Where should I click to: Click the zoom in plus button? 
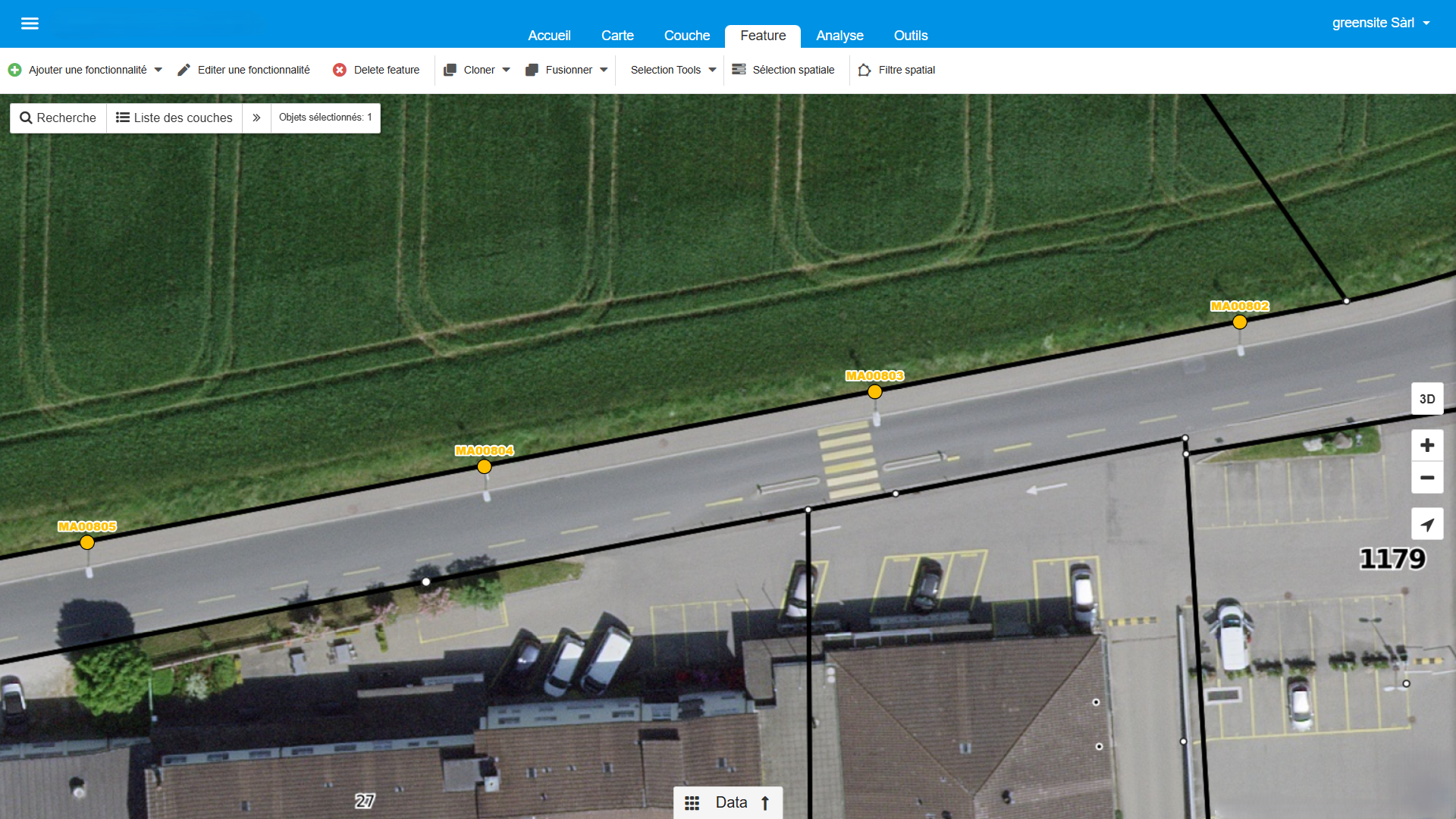coord(1426,445)
